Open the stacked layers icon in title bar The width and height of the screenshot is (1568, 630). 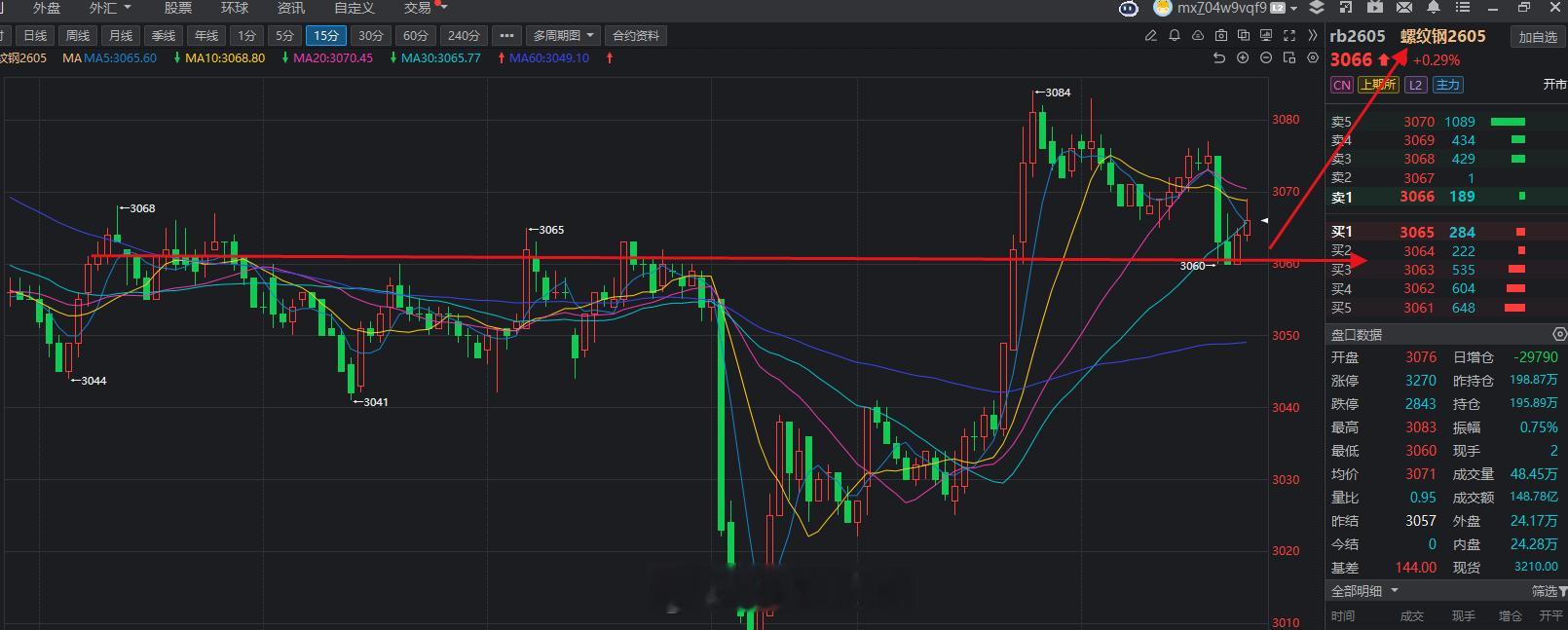point(1317,7)
